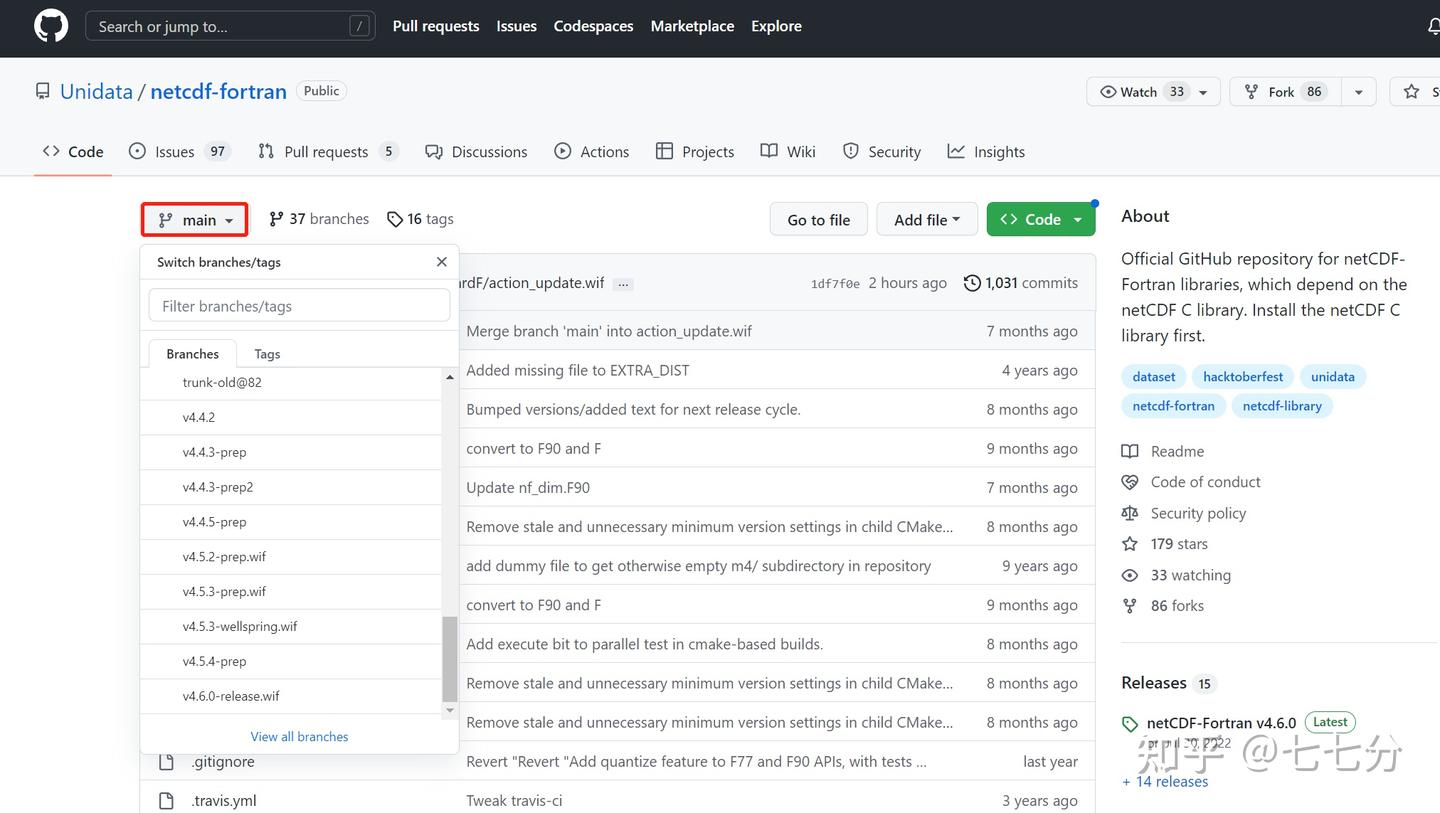Open Codespaces in top navigation

[594, 27]
